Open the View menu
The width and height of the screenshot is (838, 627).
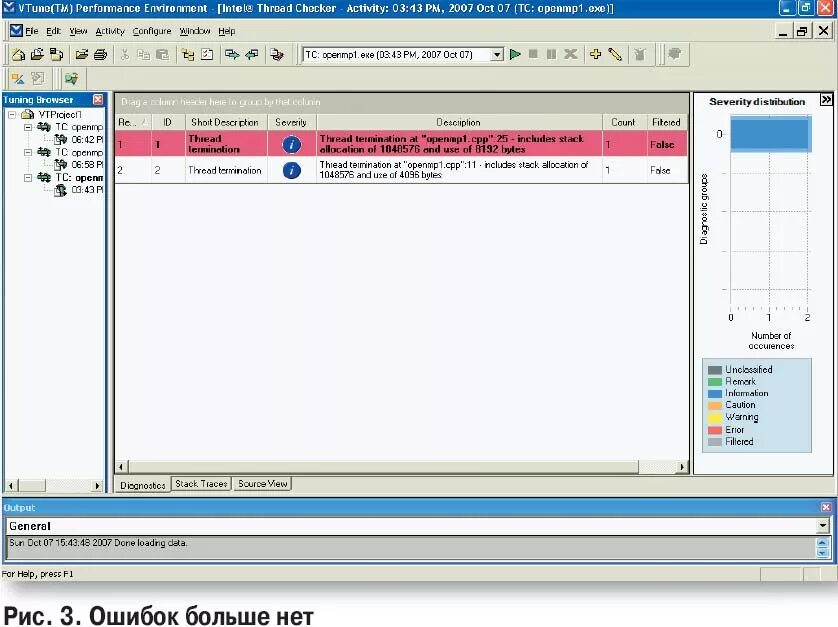pos(79,31)
